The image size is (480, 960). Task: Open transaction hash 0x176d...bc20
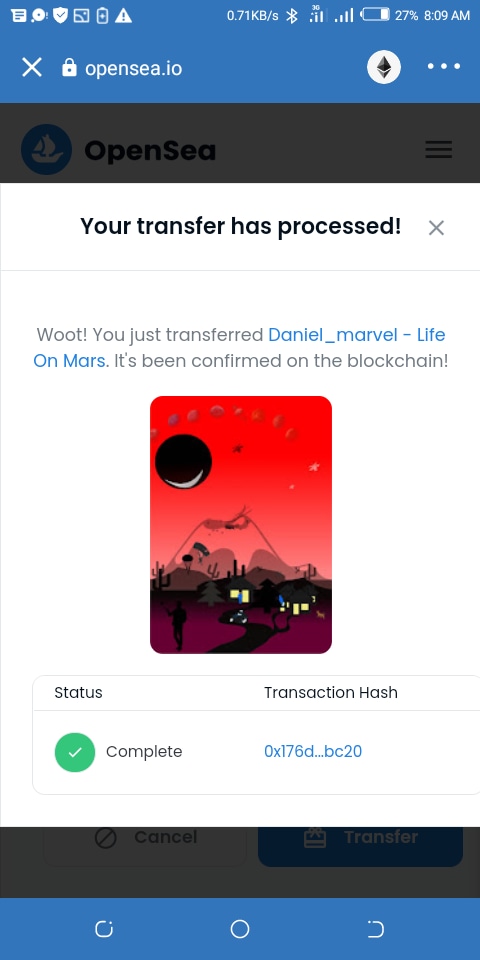(x=313, y=751)
